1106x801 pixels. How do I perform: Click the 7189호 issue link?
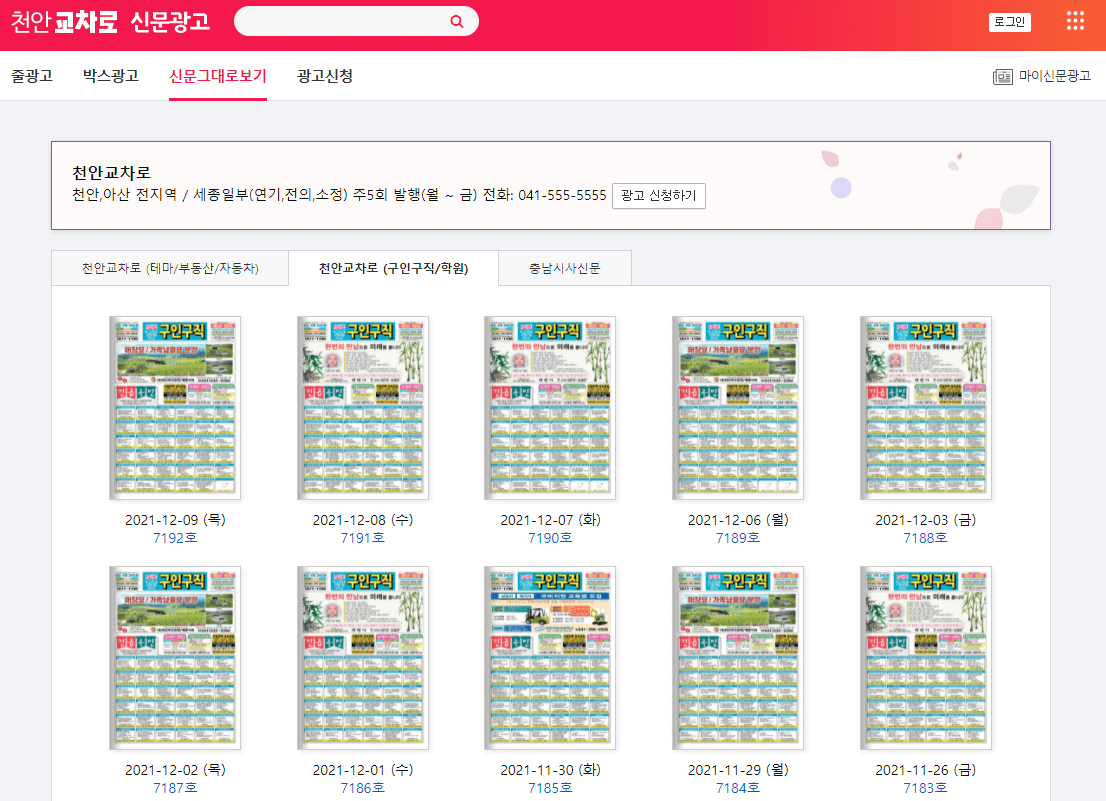(738, 538)
